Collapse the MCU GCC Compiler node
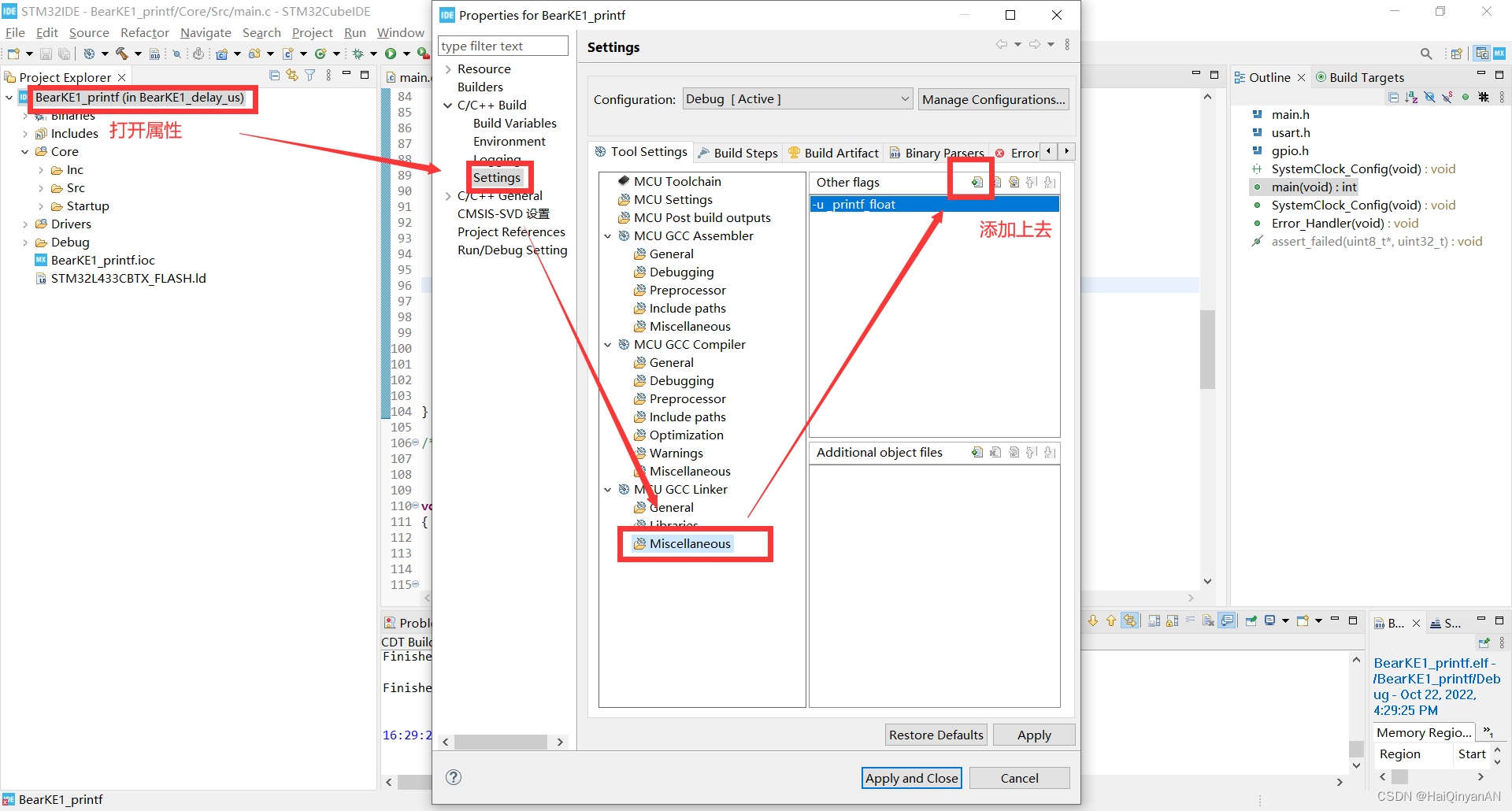 coord(608,345)
